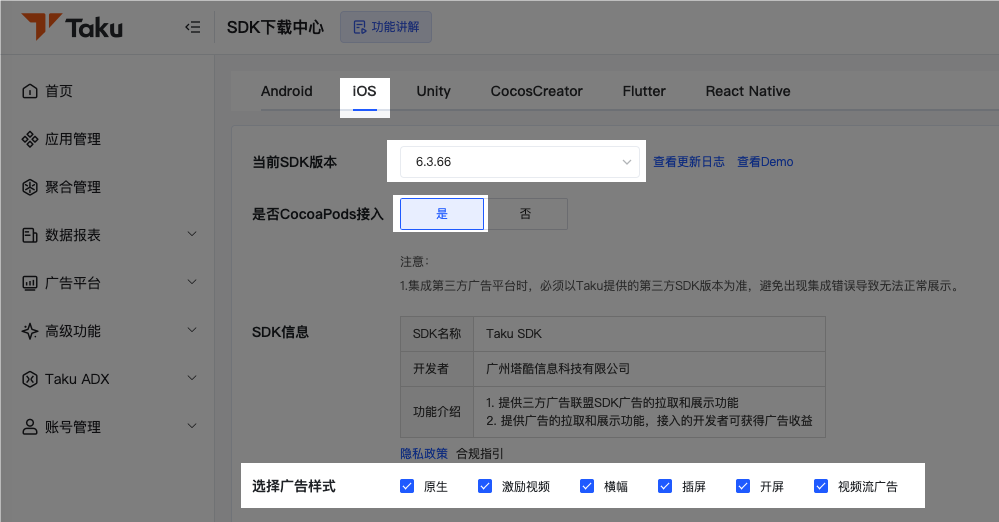Open the 查看Demo link

[765, 162]
